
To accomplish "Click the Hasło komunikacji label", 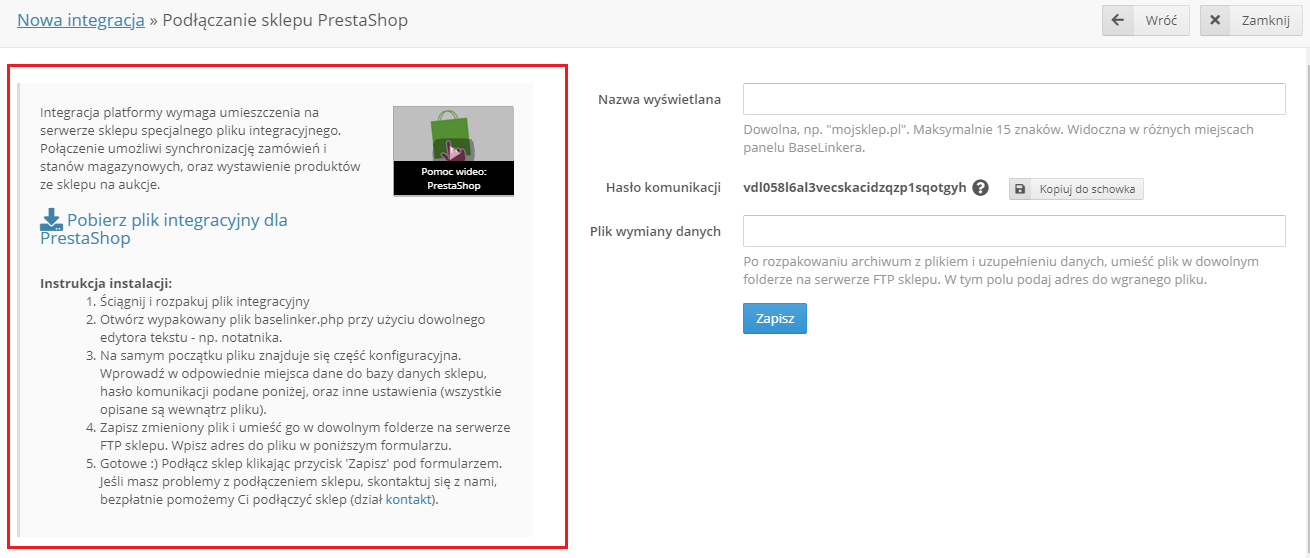I will point(664,188).
